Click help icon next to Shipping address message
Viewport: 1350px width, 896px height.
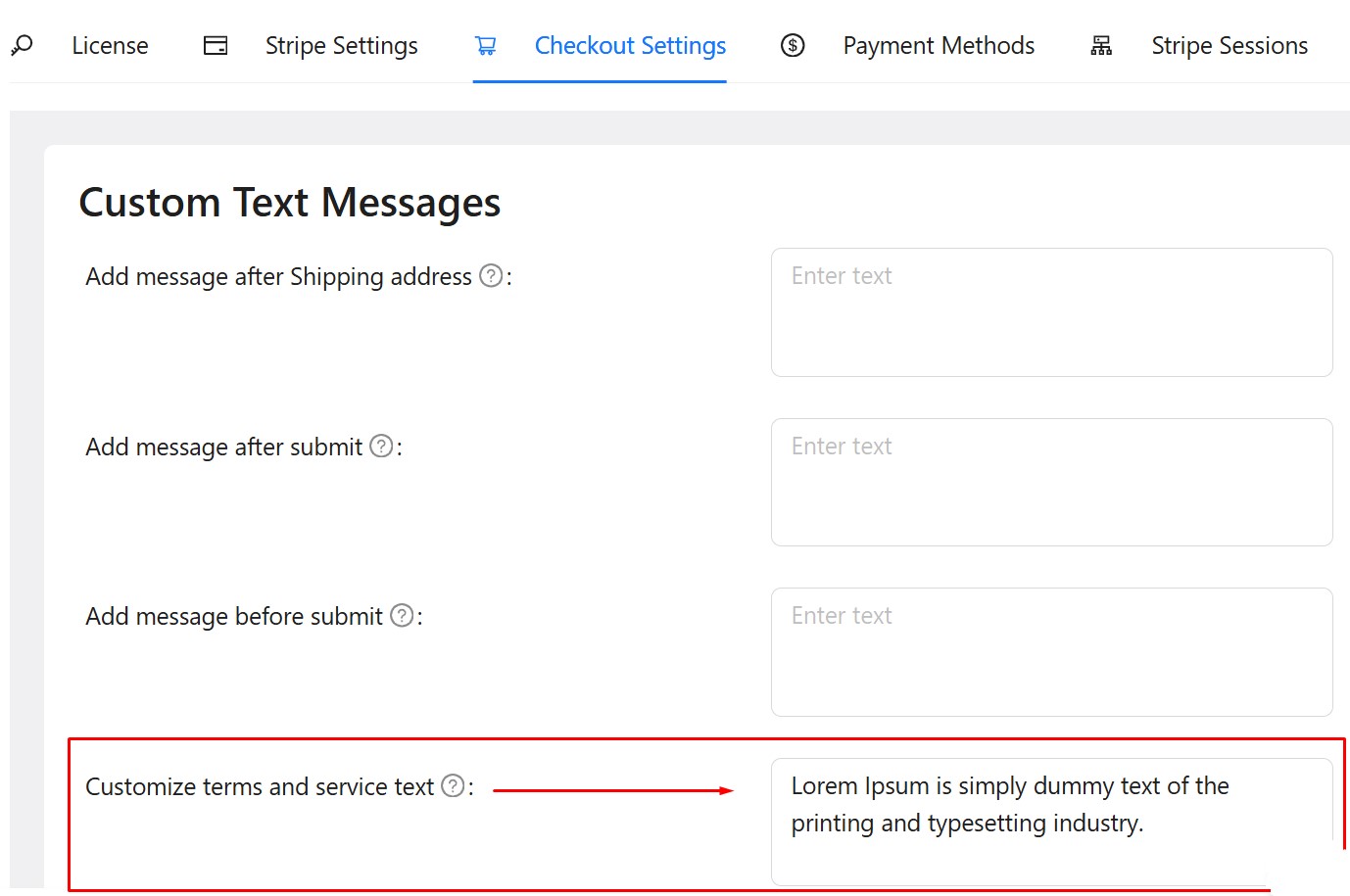click(x=491, y=276)
